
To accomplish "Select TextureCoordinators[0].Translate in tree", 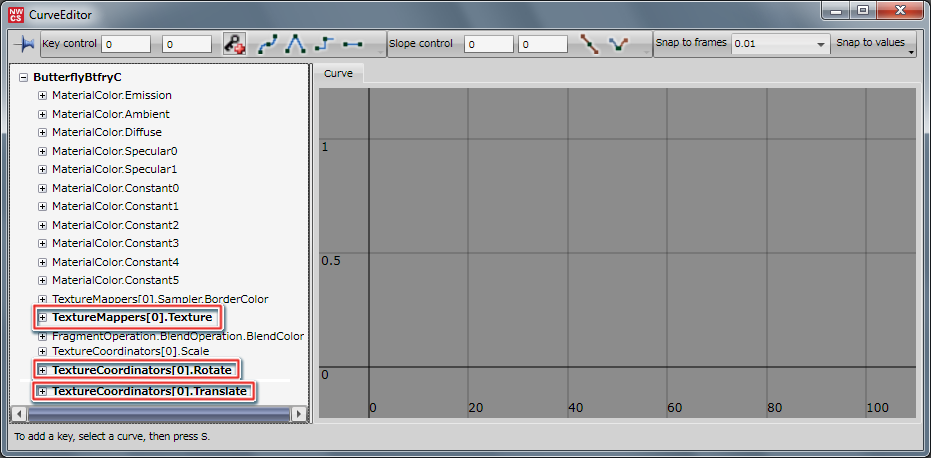I will (149, 391).
